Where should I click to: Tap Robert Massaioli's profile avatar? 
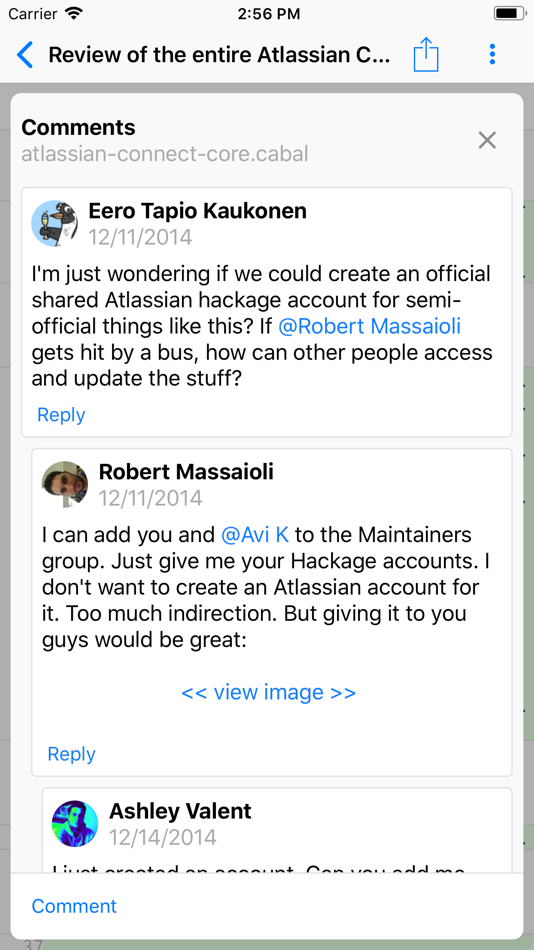point(65,484)
